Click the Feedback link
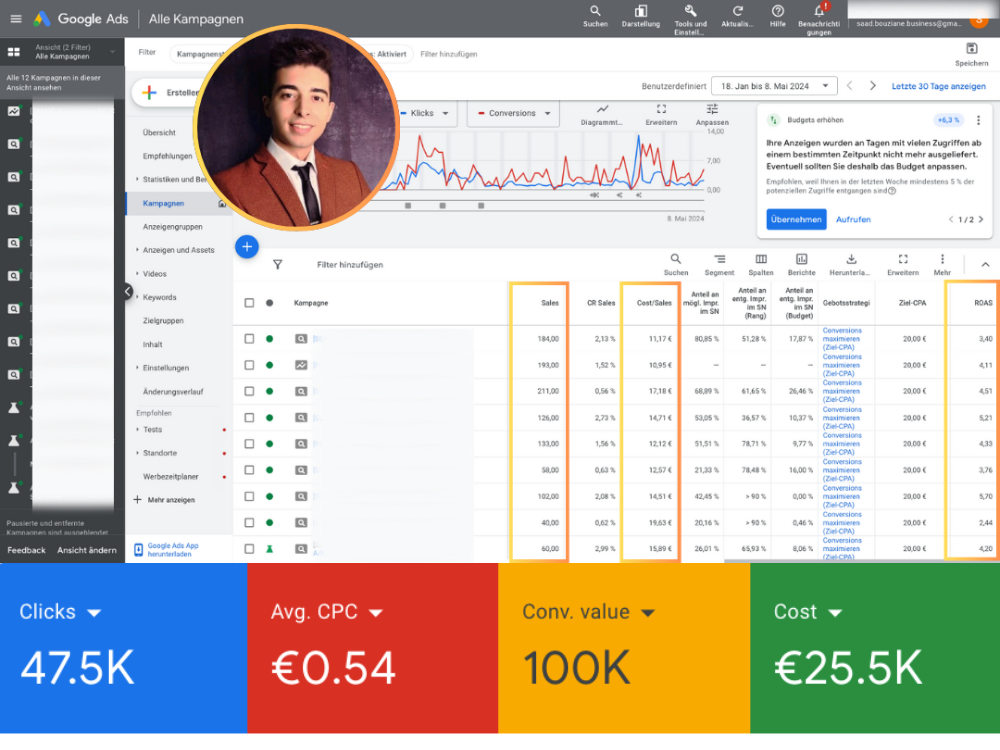This screenshot has height=750, width=1000. 26,550
